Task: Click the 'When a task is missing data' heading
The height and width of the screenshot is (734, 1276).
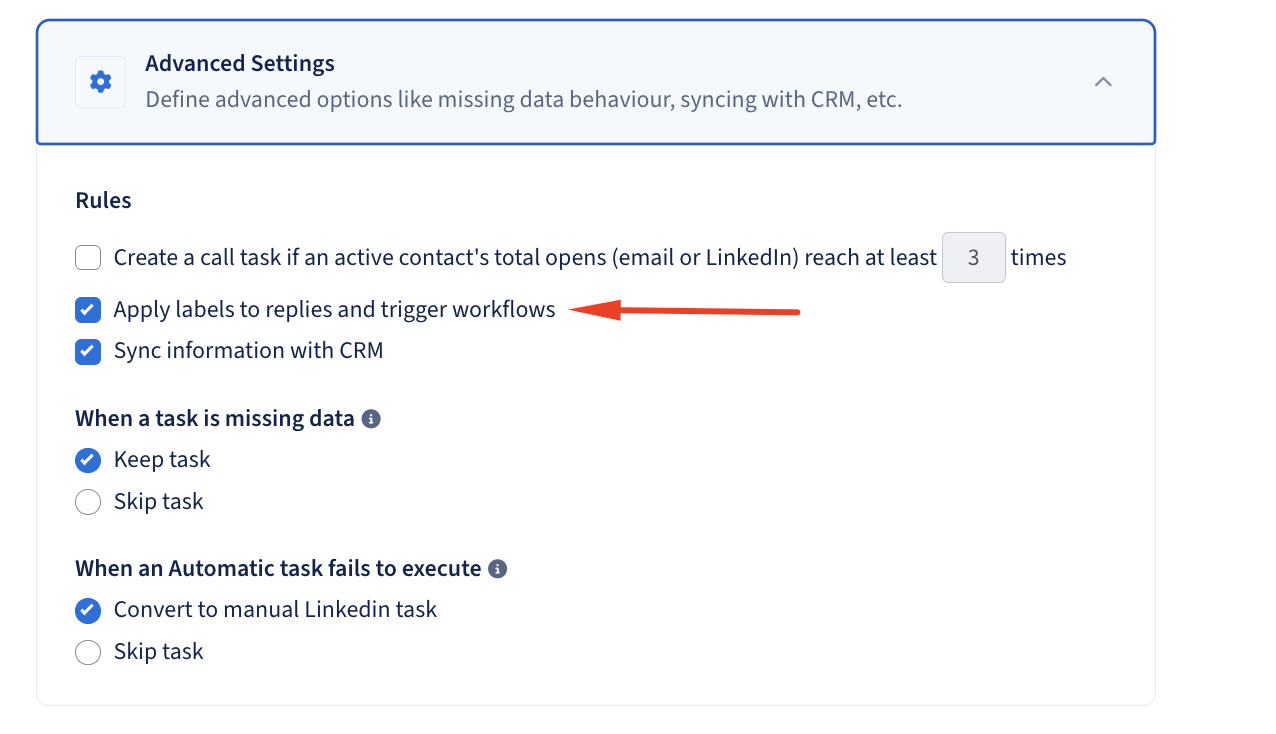Action: (215, 419)
